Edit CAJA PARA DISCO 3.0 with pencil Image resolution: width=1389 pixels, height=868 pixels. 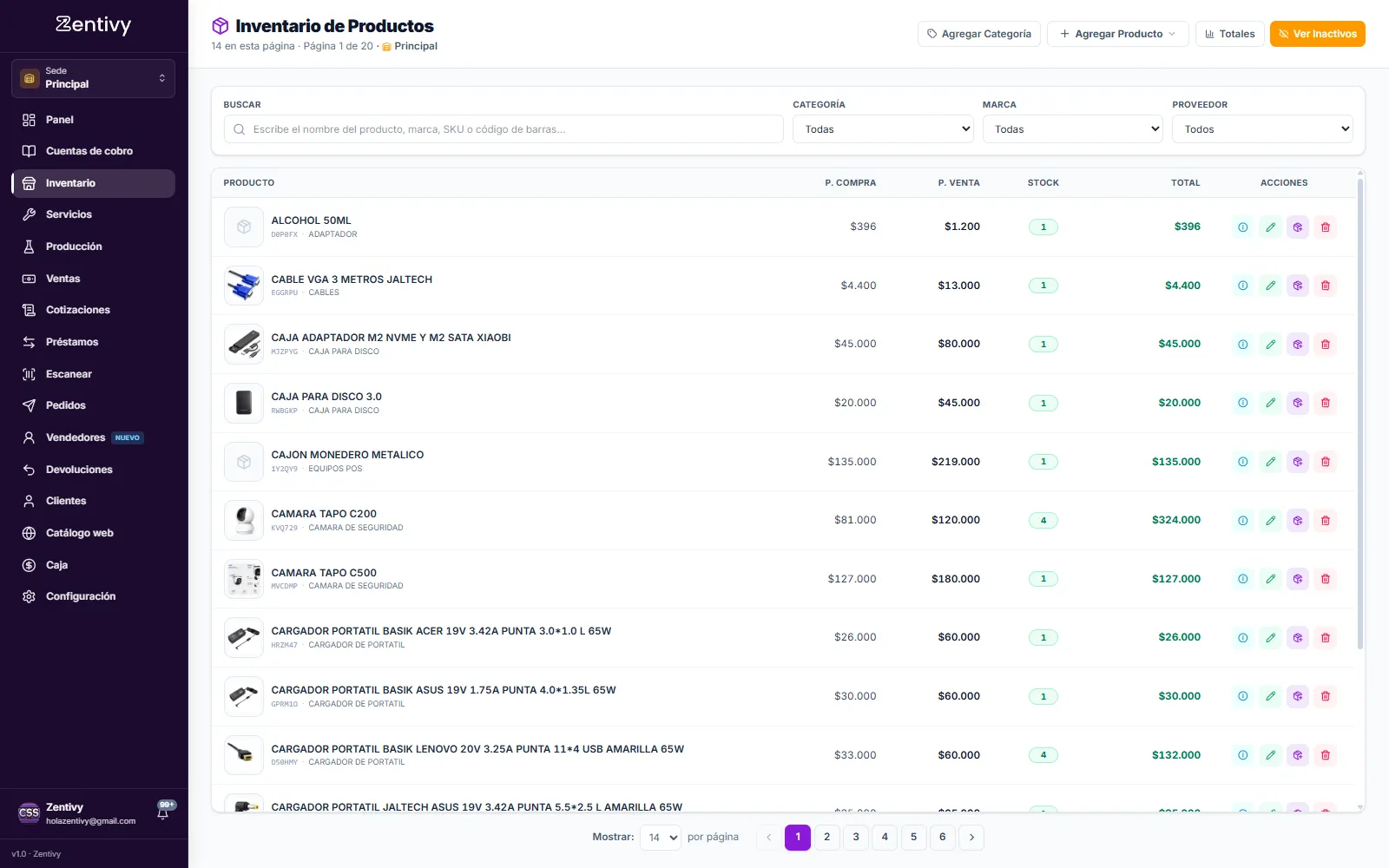coord(1270,403)
